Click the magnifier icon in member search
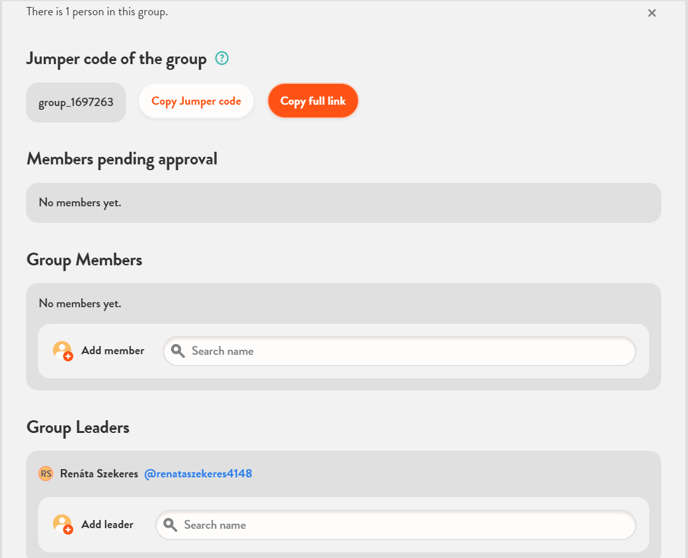This screenshot has height=558, width=688. [178, 351]
